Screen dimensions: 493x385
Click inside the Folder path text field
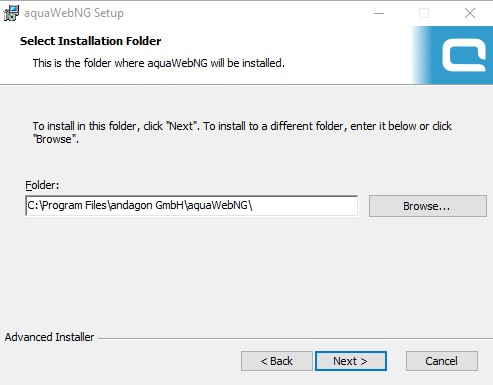pyautogui.click(x=192, y=206)
